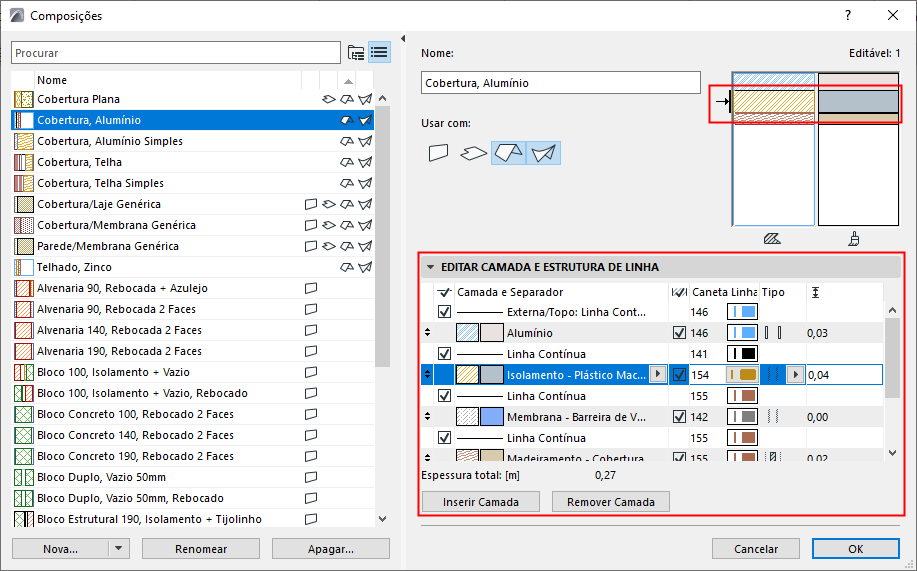Screen dimensions: 917x571
Task: Click pen 142 color swatch for Membrana
Action: [x=742, y=417]
